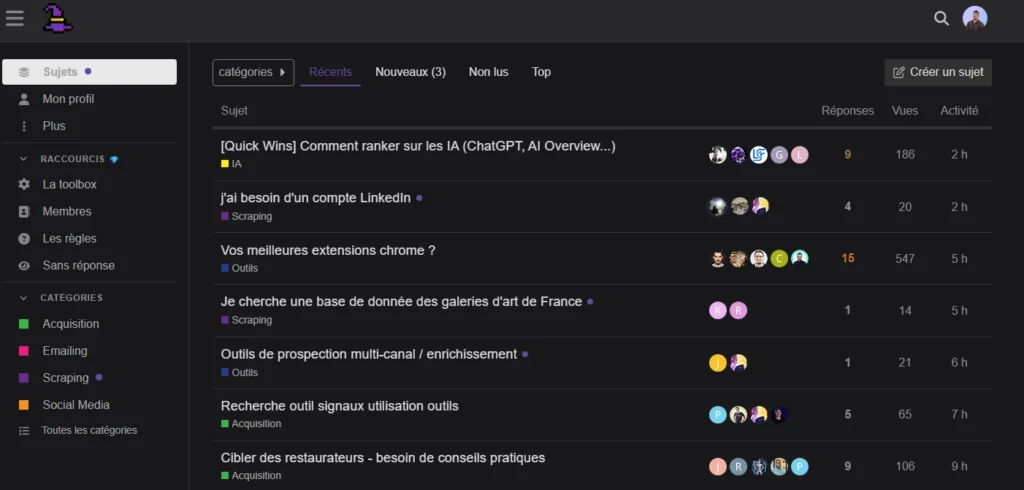Click the purple wizard hat logo
The height and width of the screenshot is (490, 1024).
[57, 18]
